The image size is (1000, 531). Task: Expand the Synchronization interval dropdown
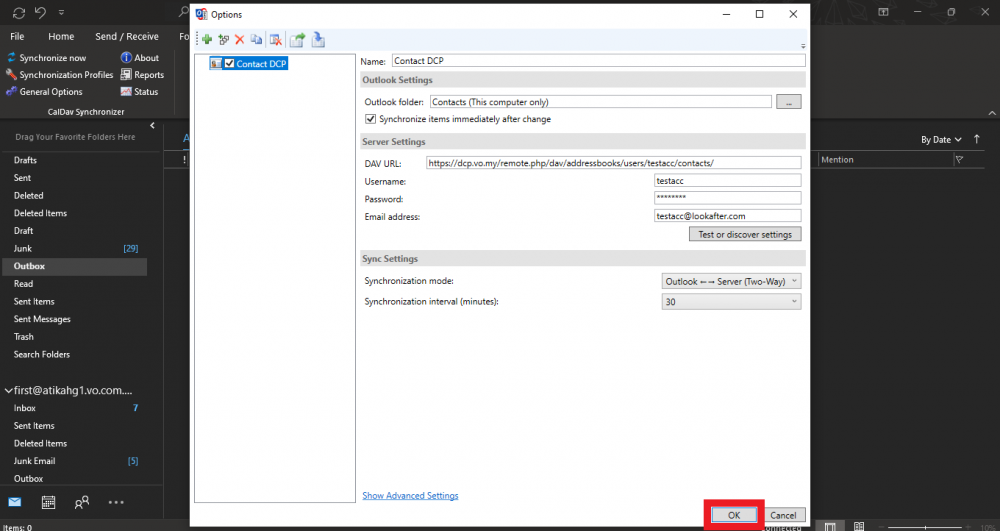[x=731, y=301]
